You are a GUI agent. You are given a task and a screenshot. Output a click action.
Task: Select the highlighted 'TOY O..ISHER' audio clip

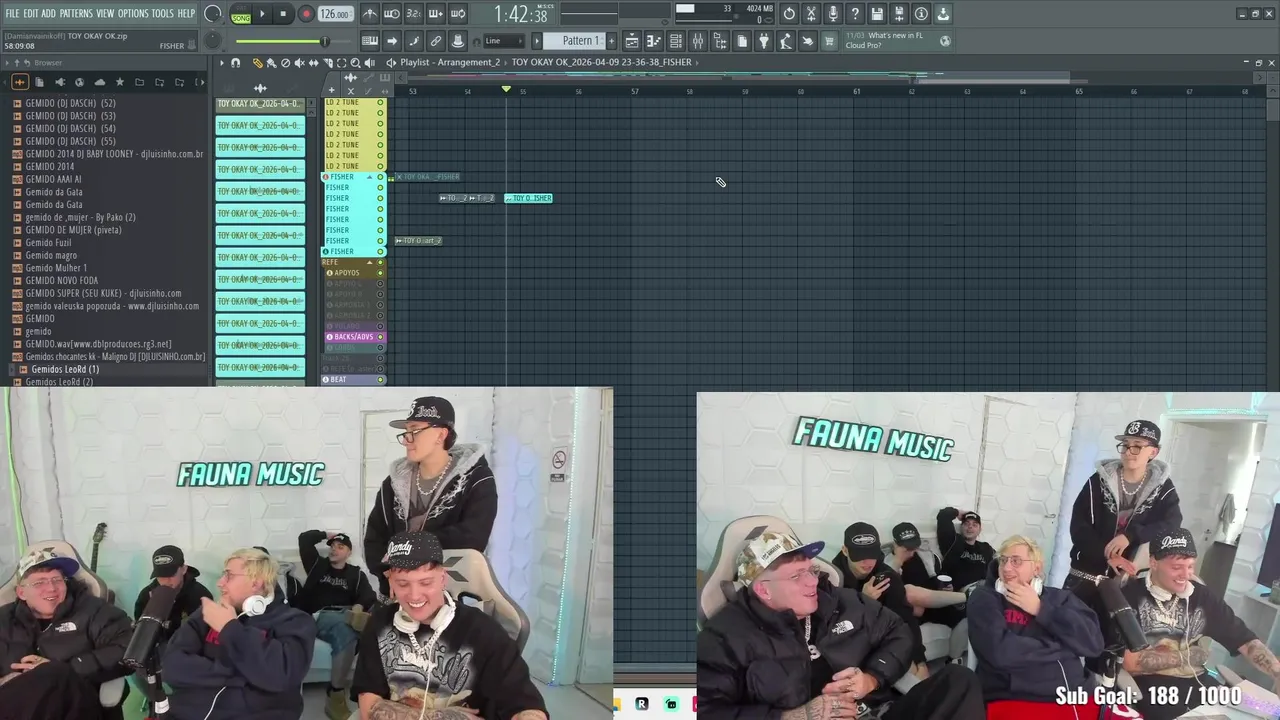(529, 198)
